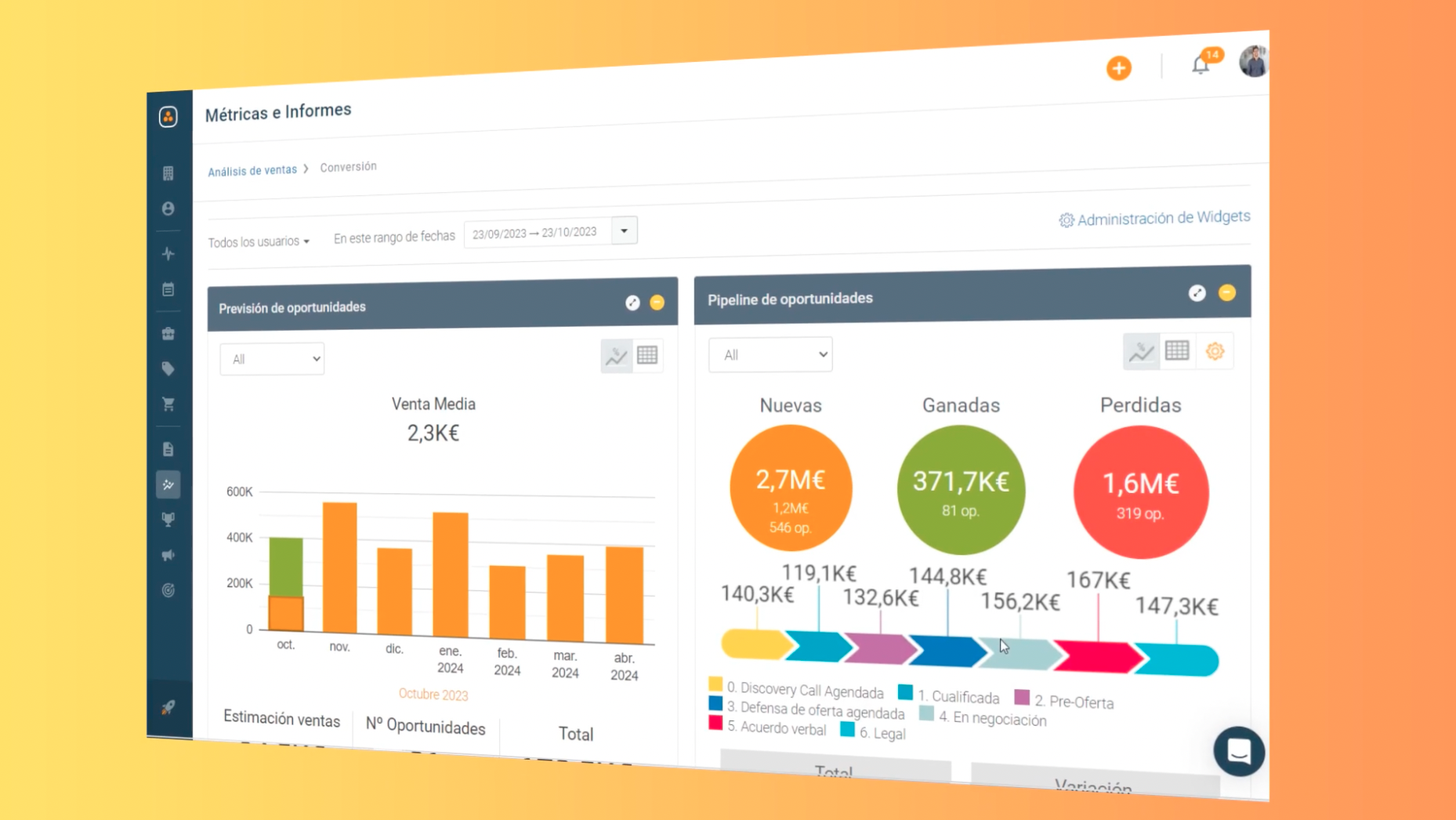This screenshot has width=1456, height=820.
Task: Click the Cualificada teal pipeline arrow segment
Action: [x=820, y=646]
